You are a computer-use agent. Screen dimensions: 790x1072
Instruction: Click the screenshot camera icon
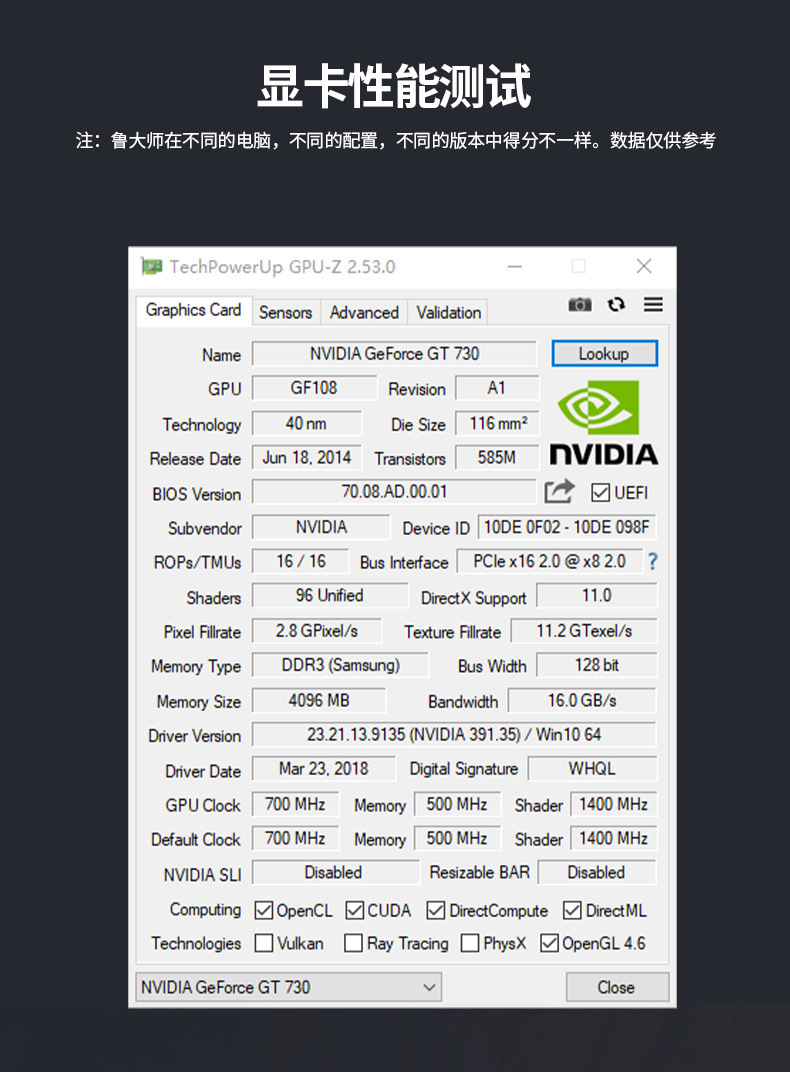[x=580, y=304]
